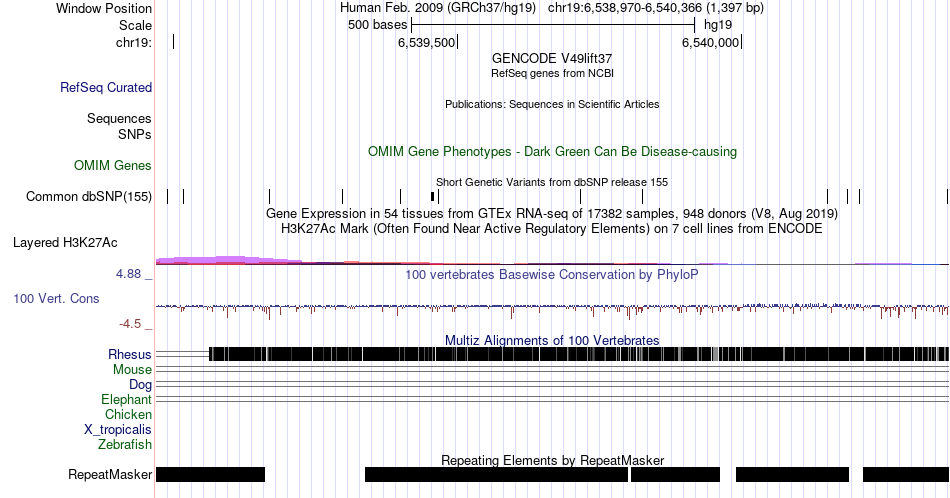The height and width of the screenshot is (498, 950).
Task: Click Repeating Elements by RepeatMasker title
Action: [552, 460]
